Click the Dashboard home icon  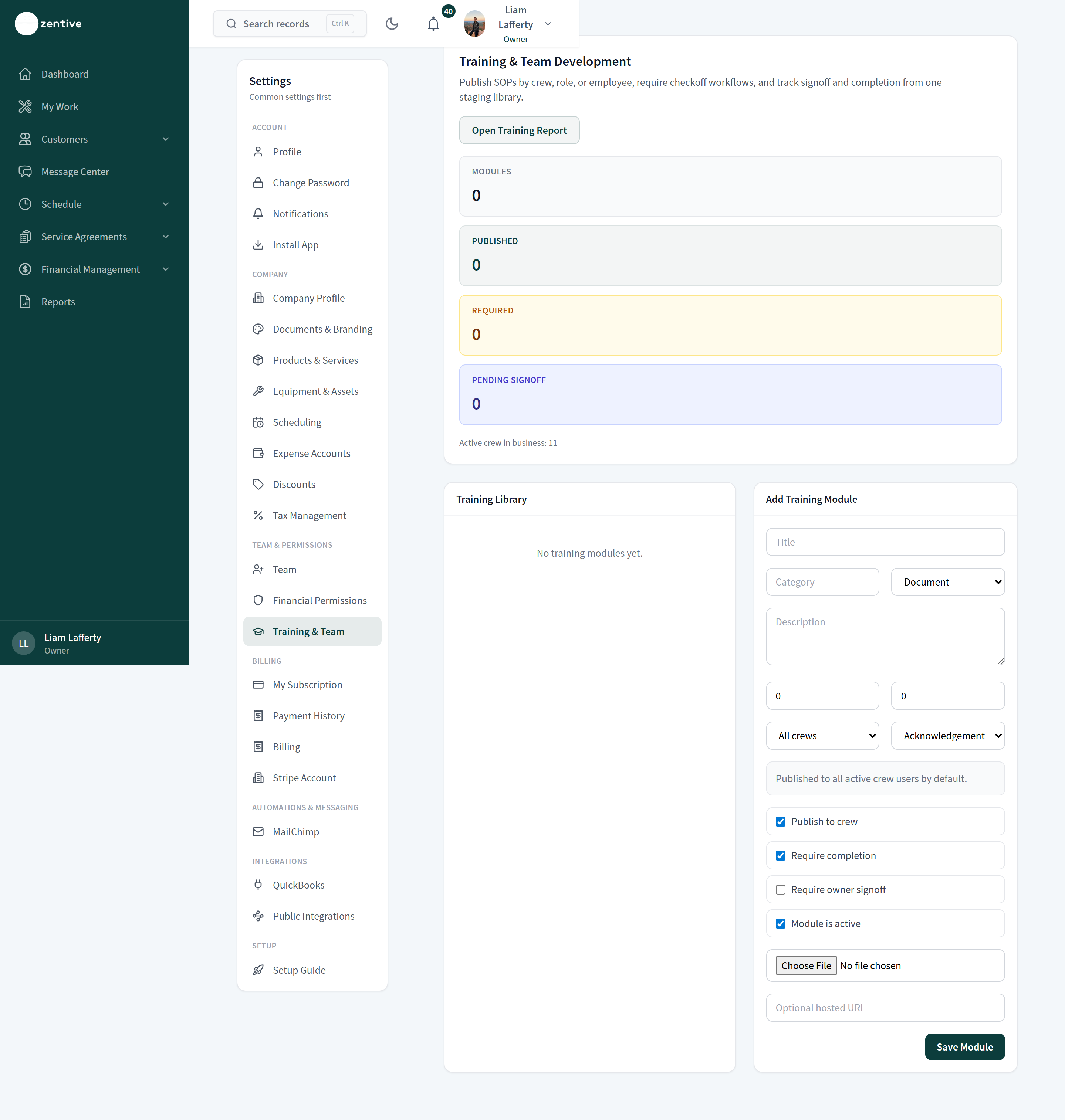tap(25, 74)
